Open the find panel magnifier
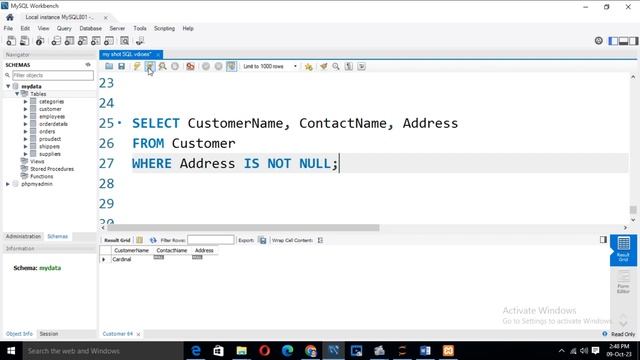Viewport: 640px width, 360px height. click(x=336, y=66)
